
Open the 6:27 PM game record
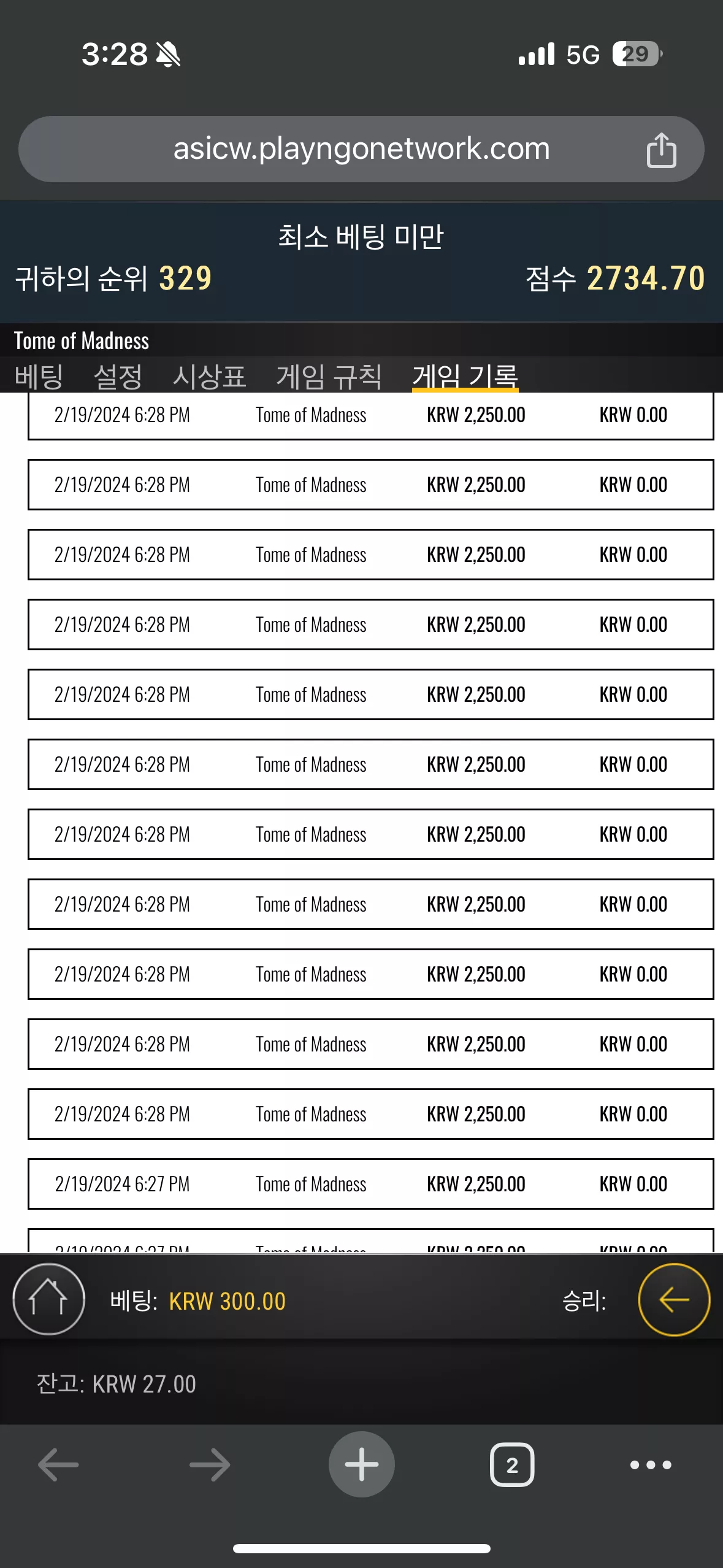(x=370, y=1184)
